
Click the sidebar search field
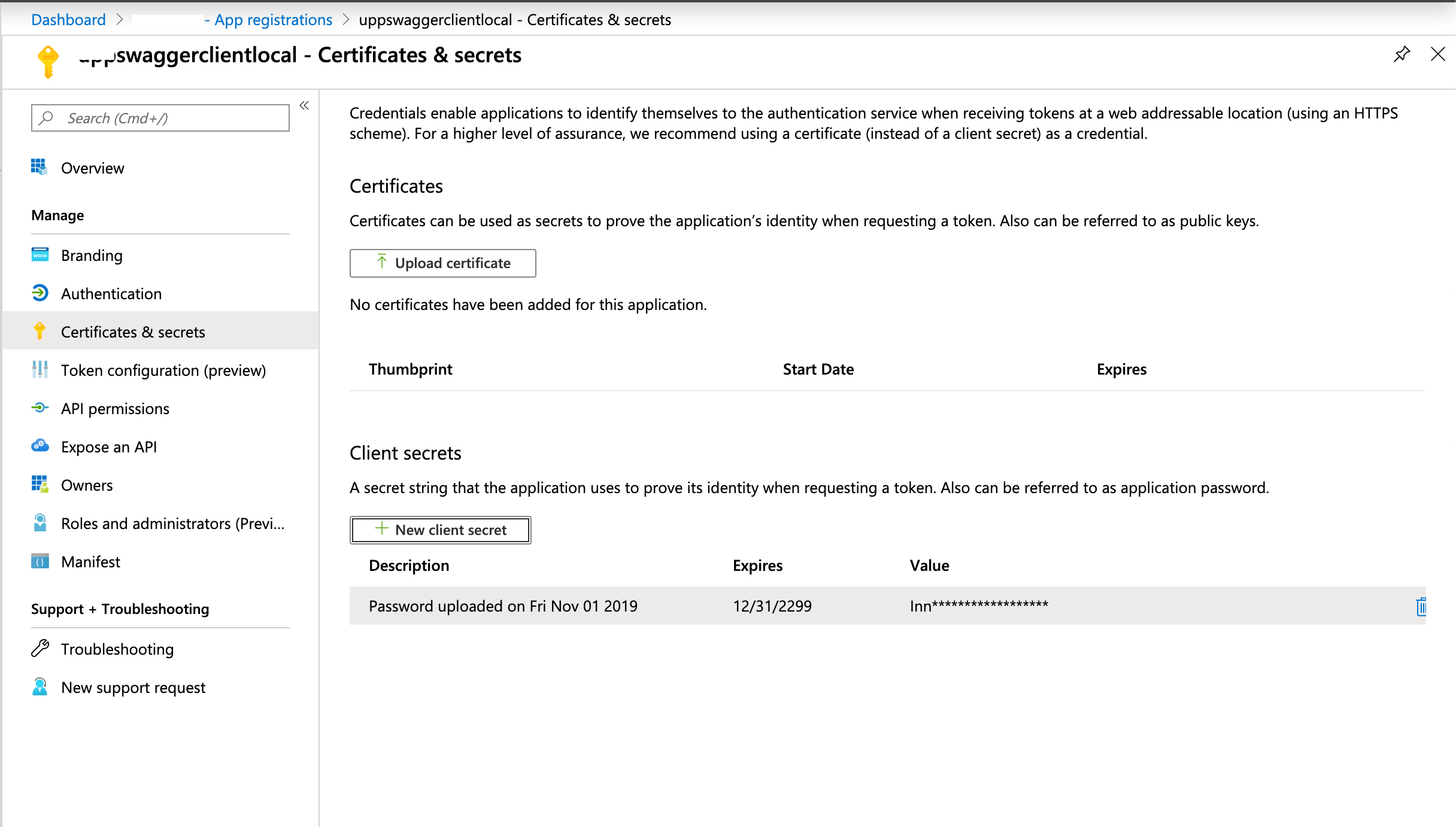(x=160, y=118)
